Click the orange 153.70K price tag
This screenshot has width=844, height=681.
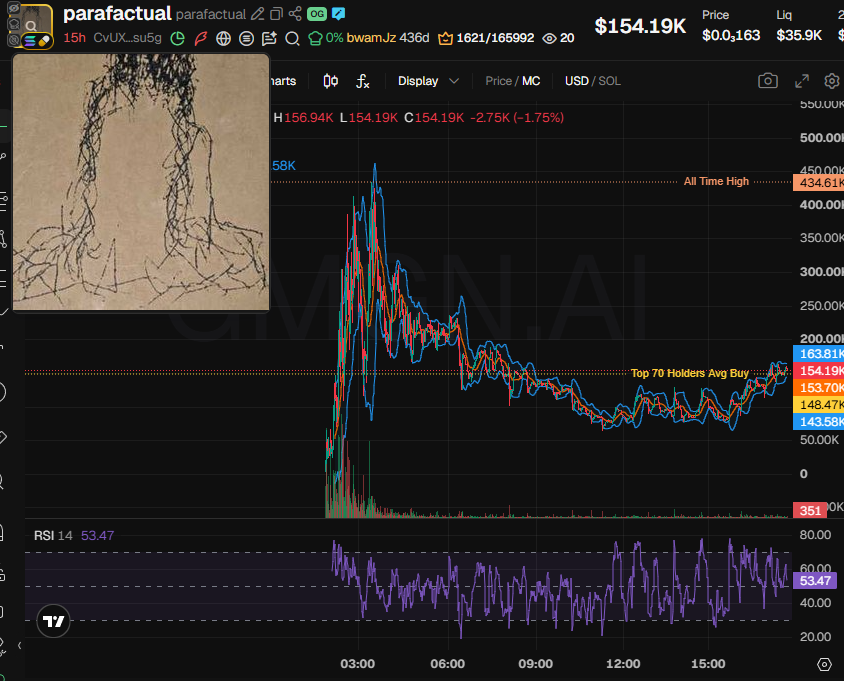819,388
